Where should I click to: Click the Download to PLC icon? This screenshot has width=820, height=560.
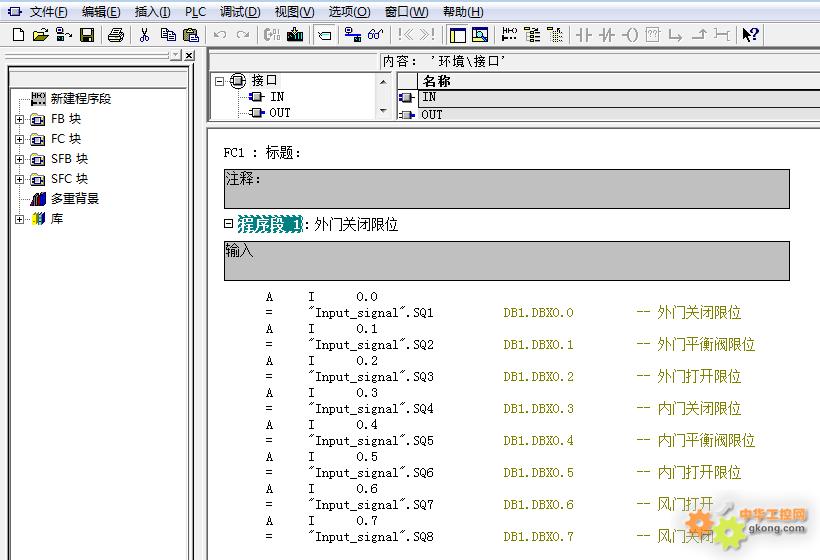click(x=295, y=35)
